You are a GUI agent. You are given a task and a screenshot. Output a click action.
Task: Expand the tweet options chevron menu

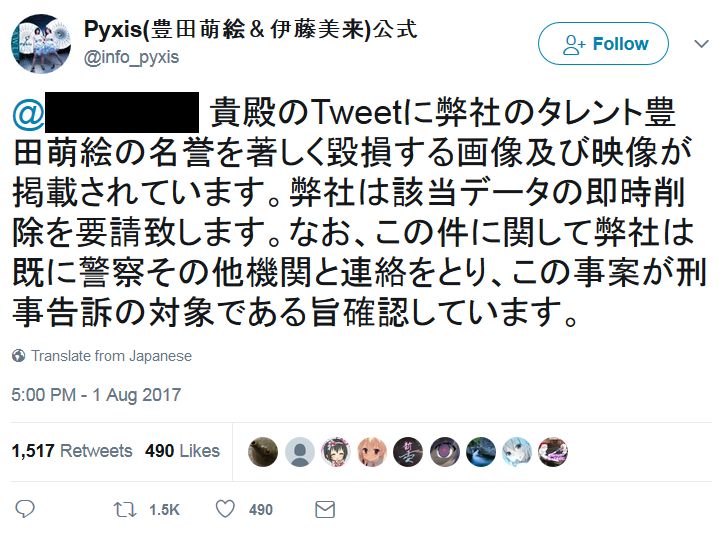tap(701, 44)
